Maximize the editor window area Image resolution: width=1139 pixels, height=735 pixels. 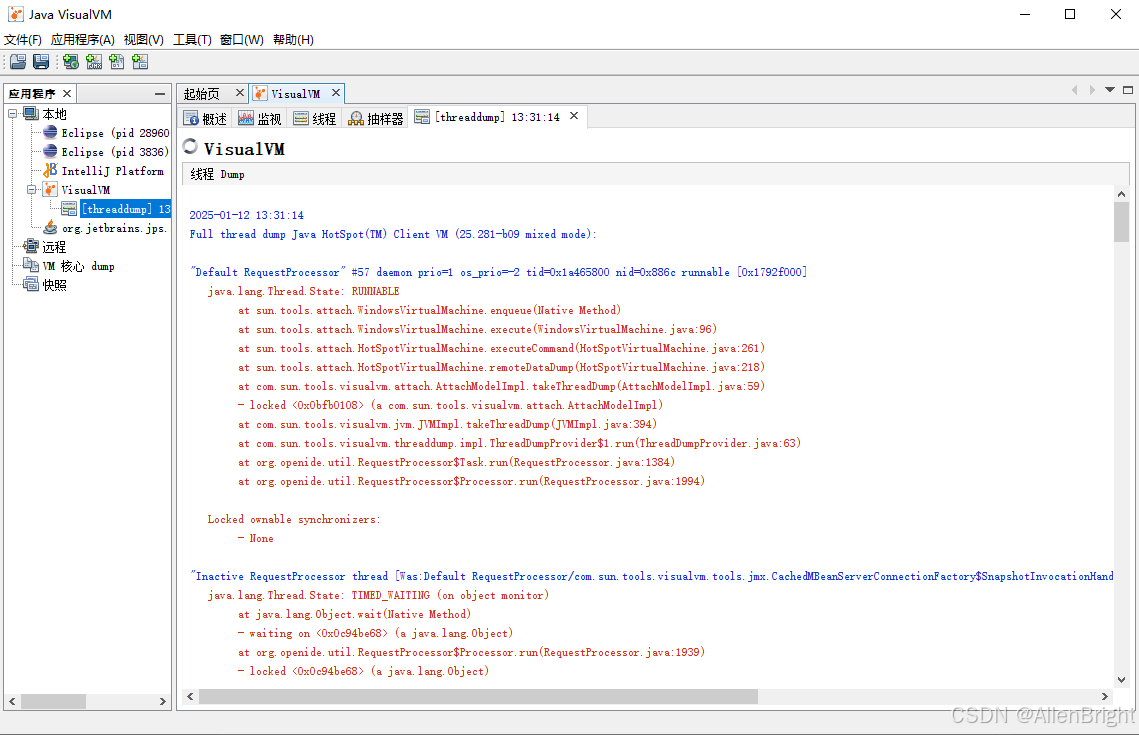point(1128,90)
